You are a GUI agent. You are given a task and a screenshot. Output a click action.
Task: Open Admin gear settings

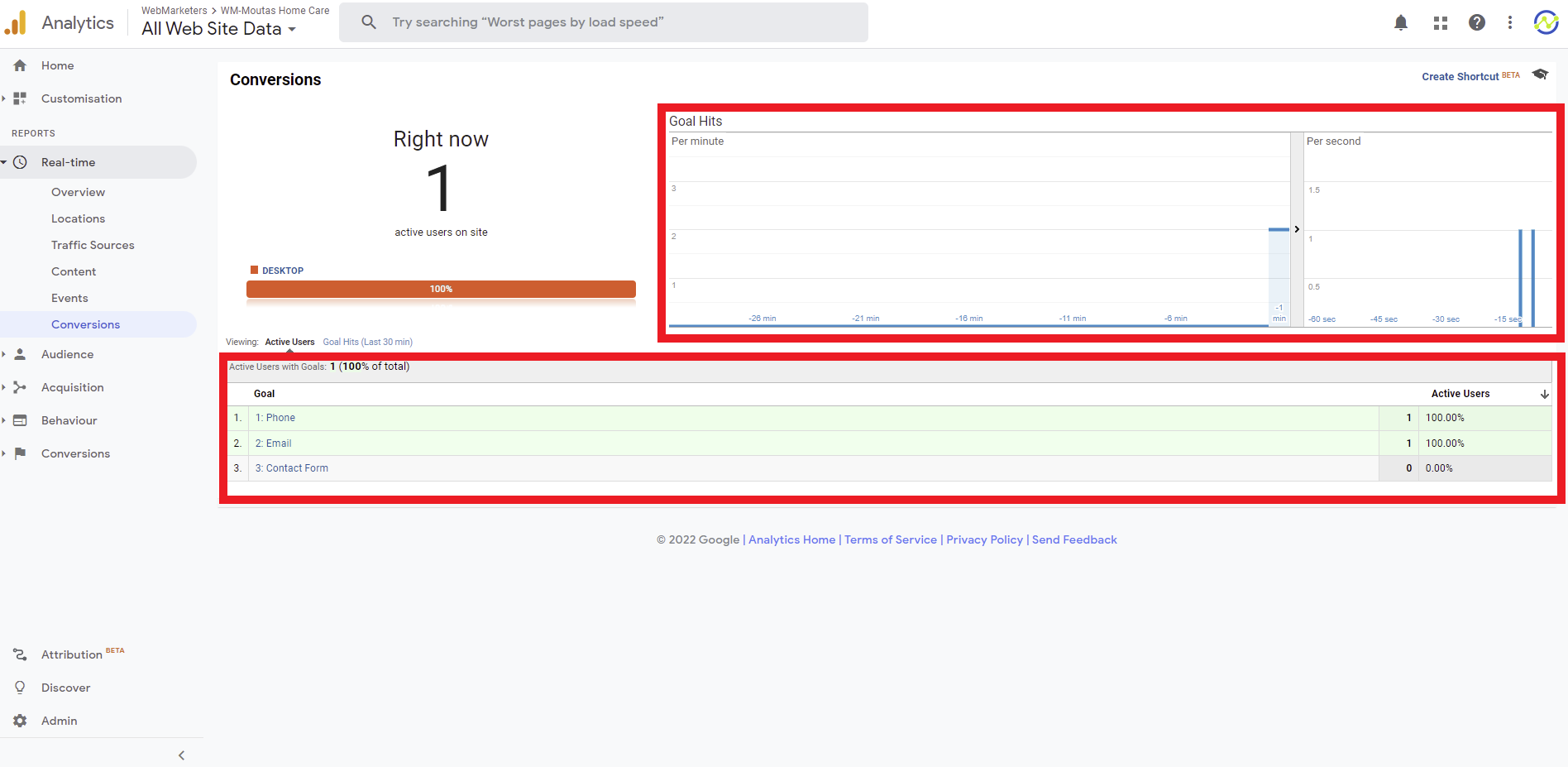click(21, 721)
